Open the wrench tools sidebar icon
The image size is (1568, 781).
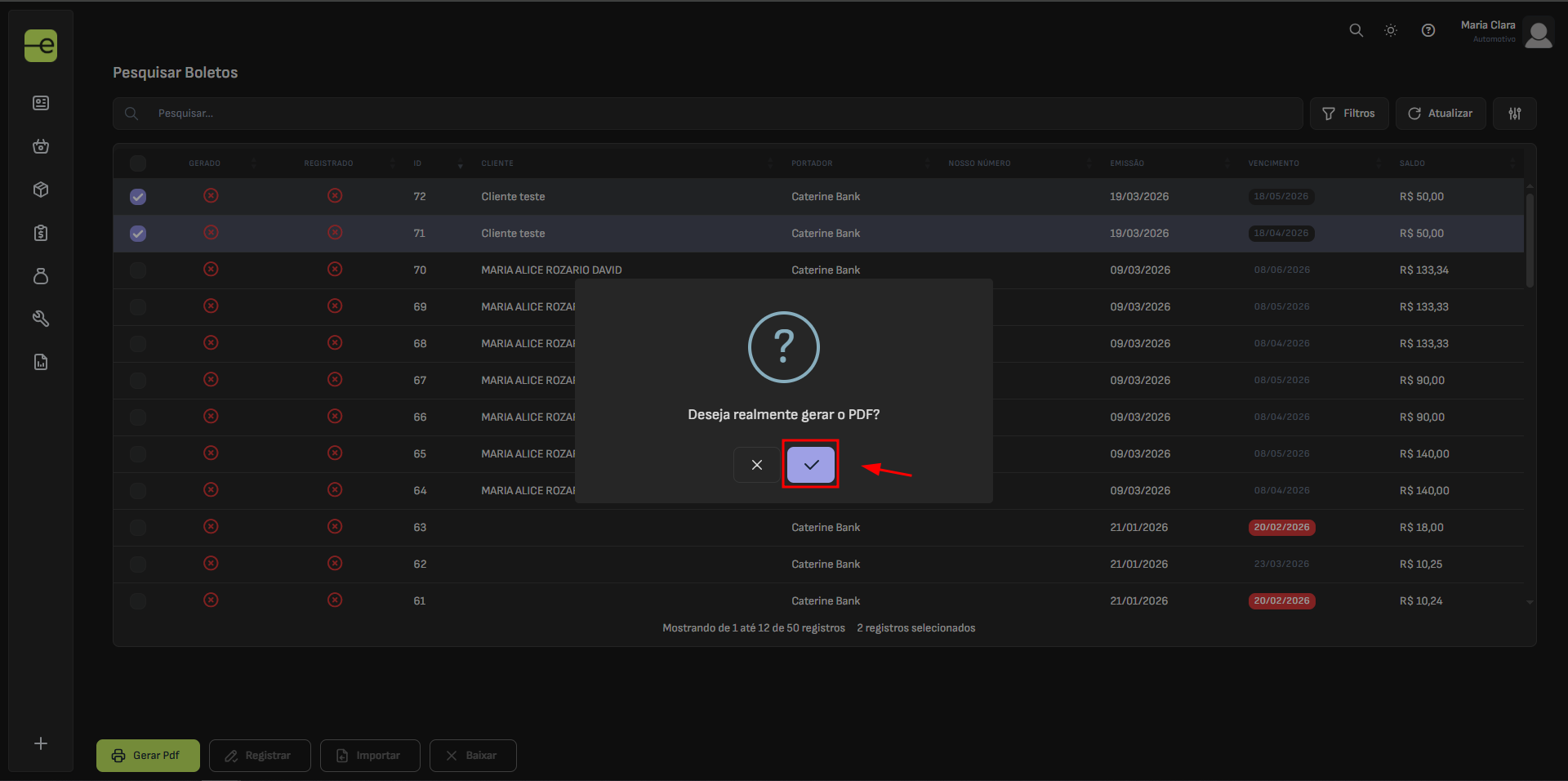[x=41, y=319]
